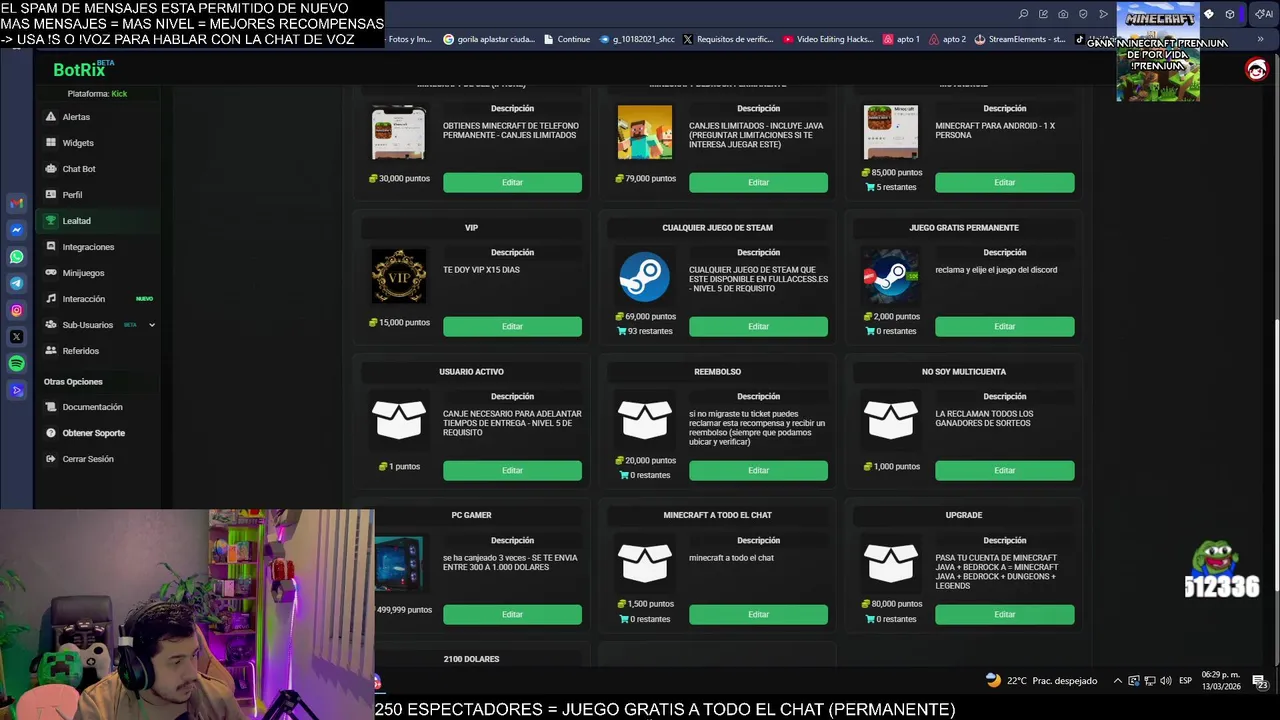Open the purple player icon in browser sidebar
Image resolution: width=1280 pixels, height=720 pixels.
(x=16, y=390)
